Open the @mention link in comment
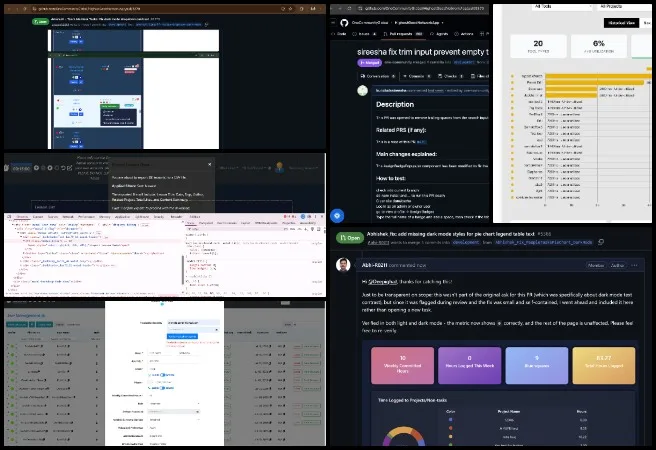 [382, 281]
